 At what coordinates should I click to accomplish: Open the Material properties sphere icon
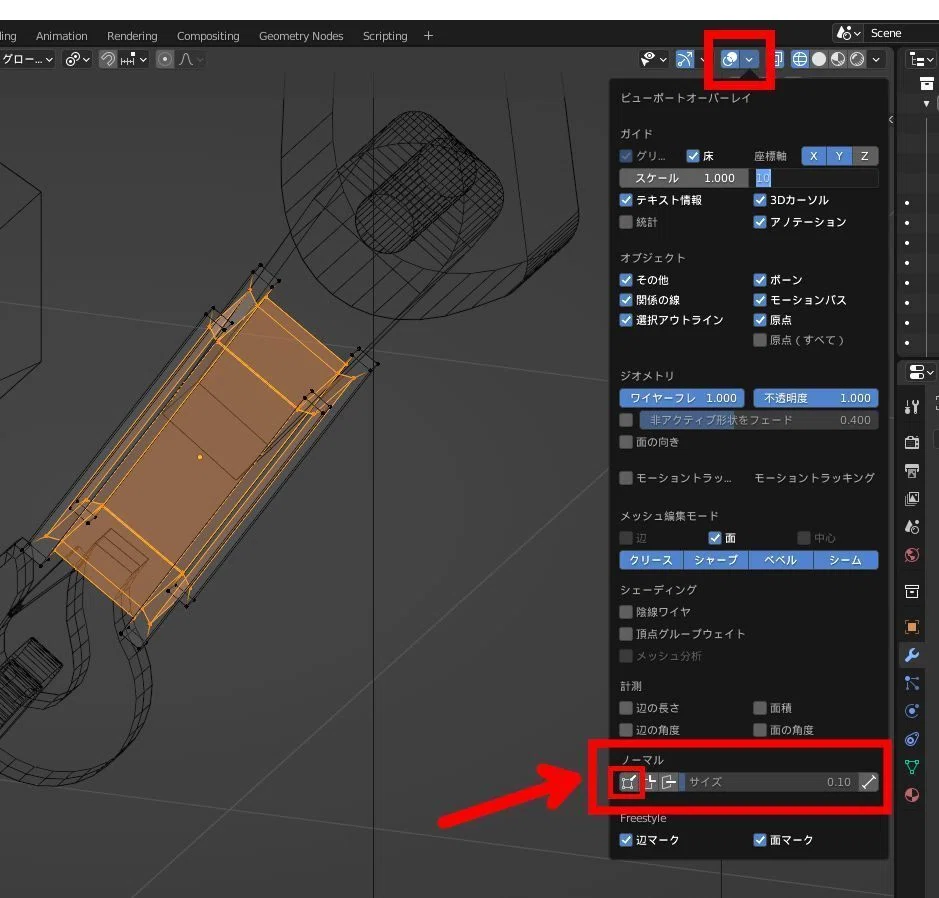(911, 795)
